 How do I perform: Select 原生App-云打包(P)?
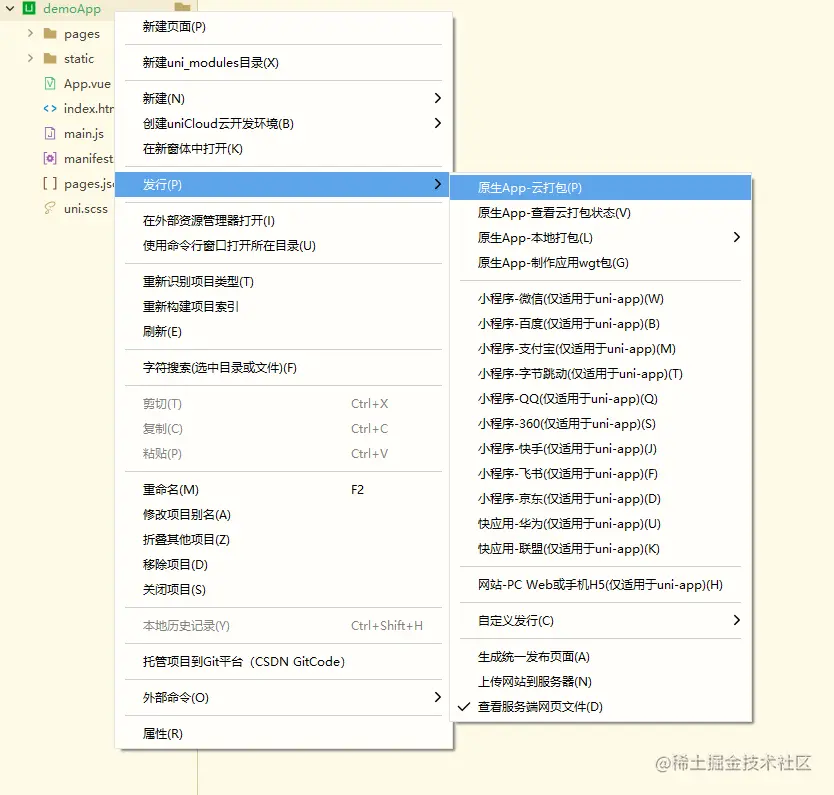(x=601, y=188)
